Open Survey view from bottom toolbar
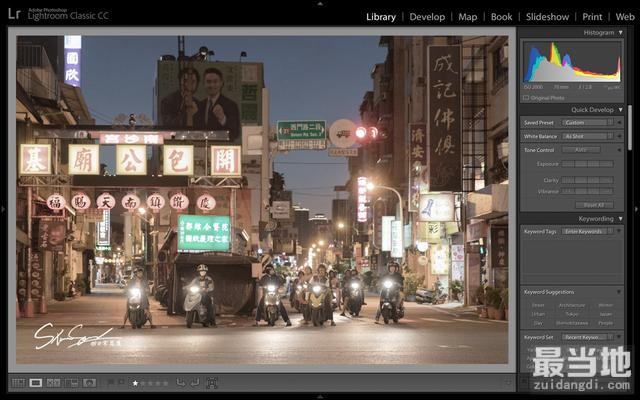The width and height of the screenshot is (640, 400). coord(72,382)
